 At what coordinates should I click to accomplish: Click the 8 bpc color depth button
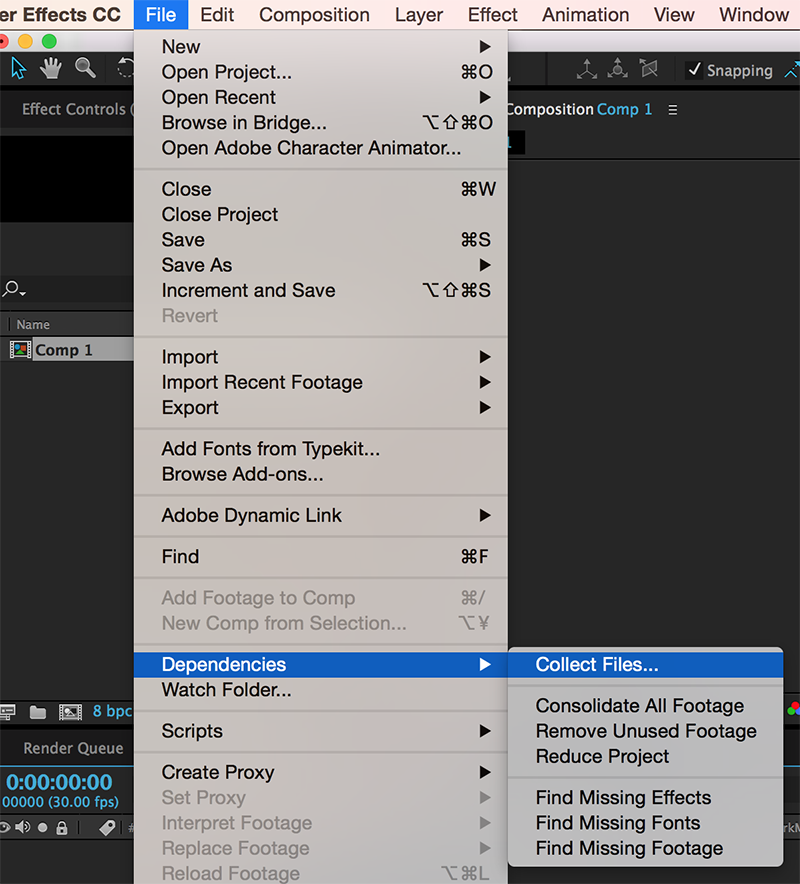[112, 711]
